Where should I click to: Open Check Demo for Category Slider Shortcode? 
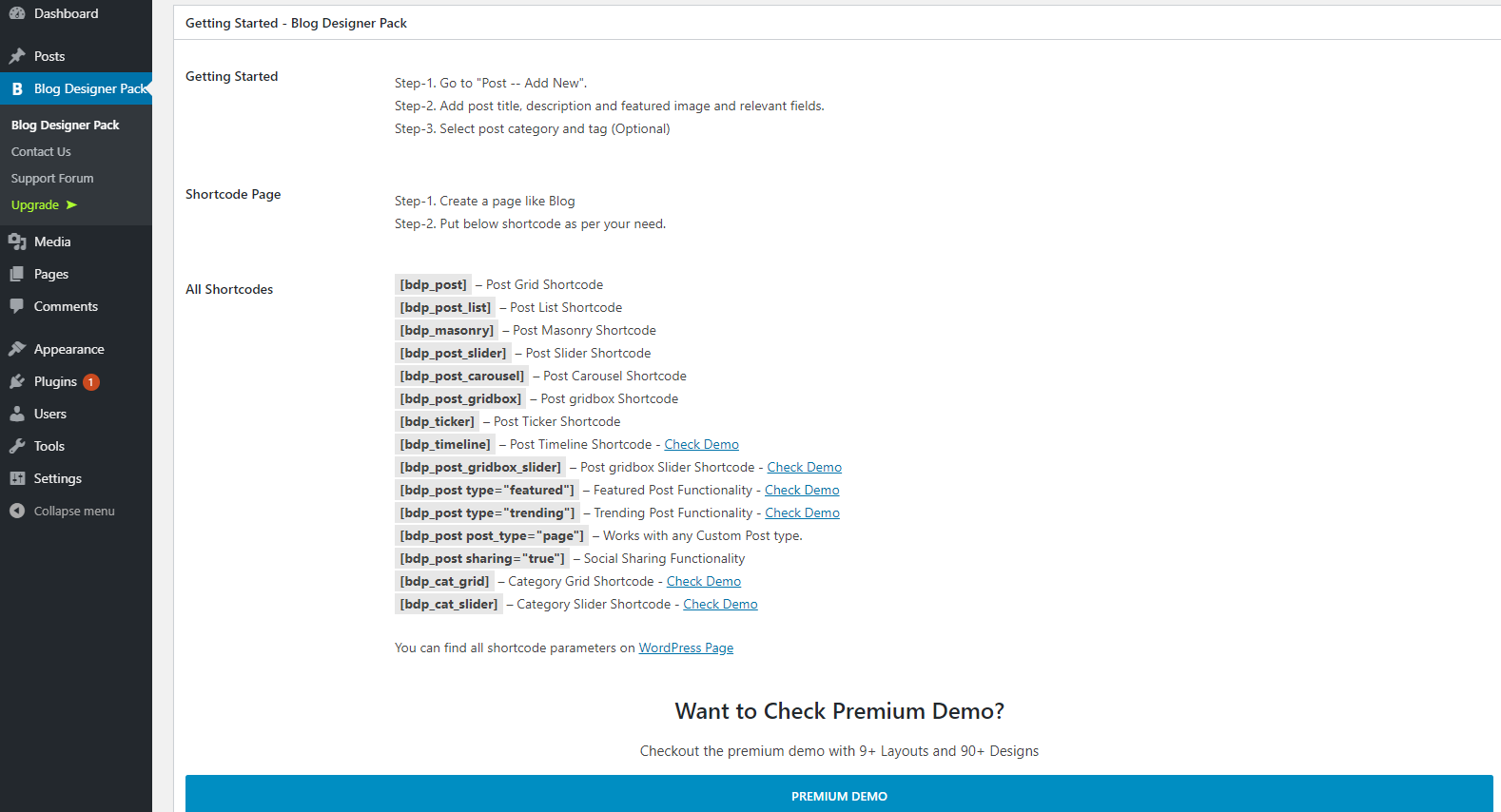click(x=720, y=604)
